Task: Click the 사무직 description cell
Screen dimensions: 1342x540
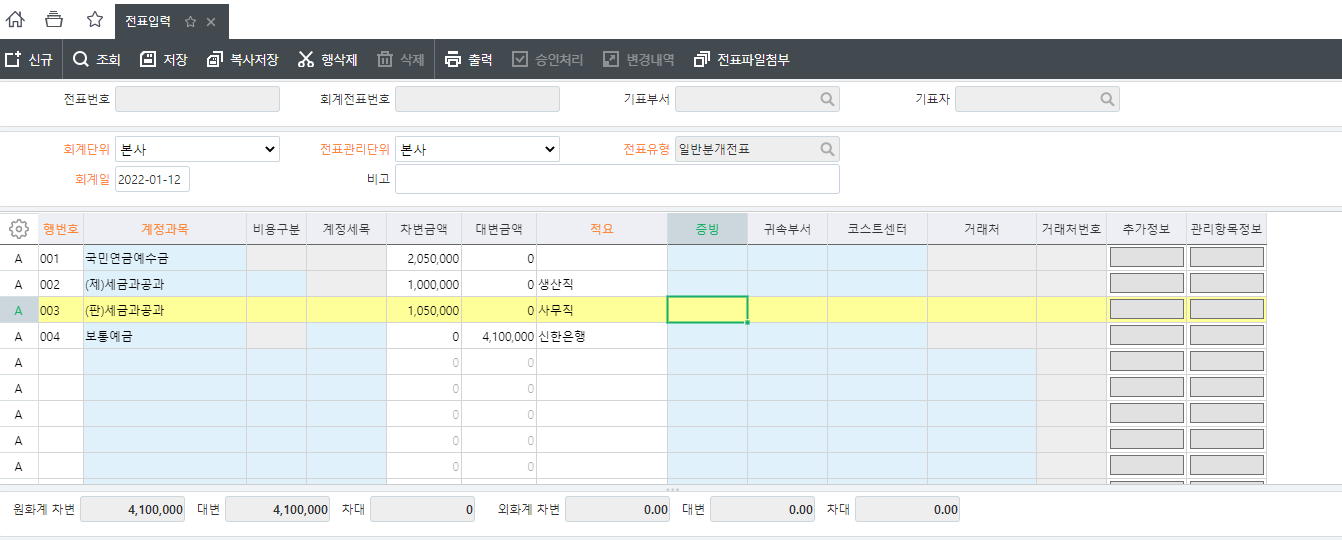Action: [x=602, y=310]
